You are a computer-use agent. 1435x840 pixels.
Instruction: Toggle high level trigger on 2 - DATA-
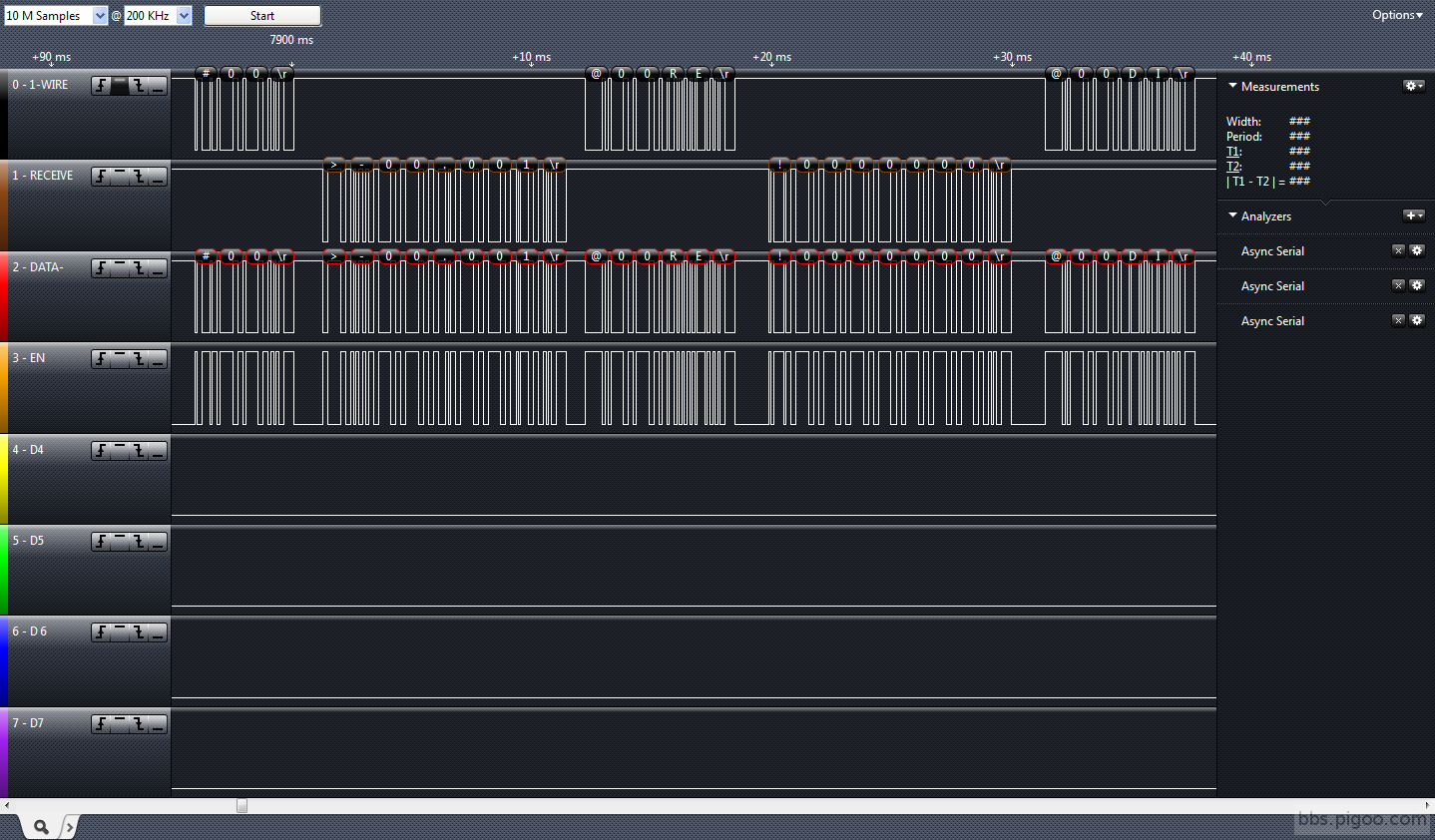[120, 268]
